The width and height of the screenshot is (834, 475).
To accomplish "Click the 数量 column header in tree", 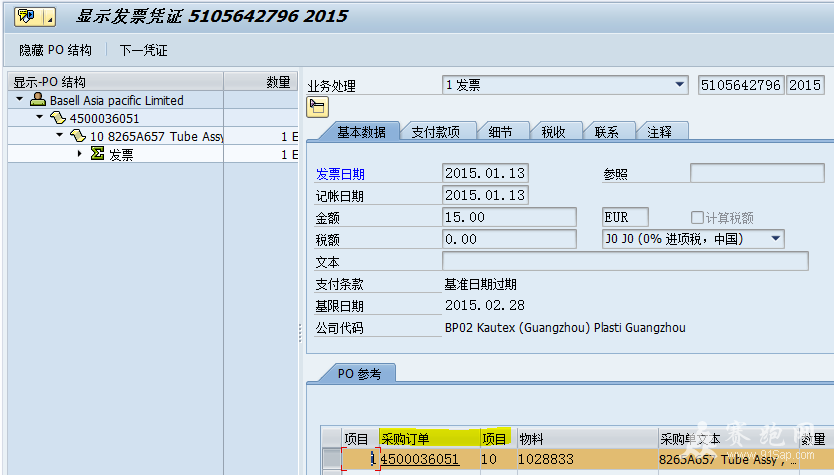I will coord(261,82).
